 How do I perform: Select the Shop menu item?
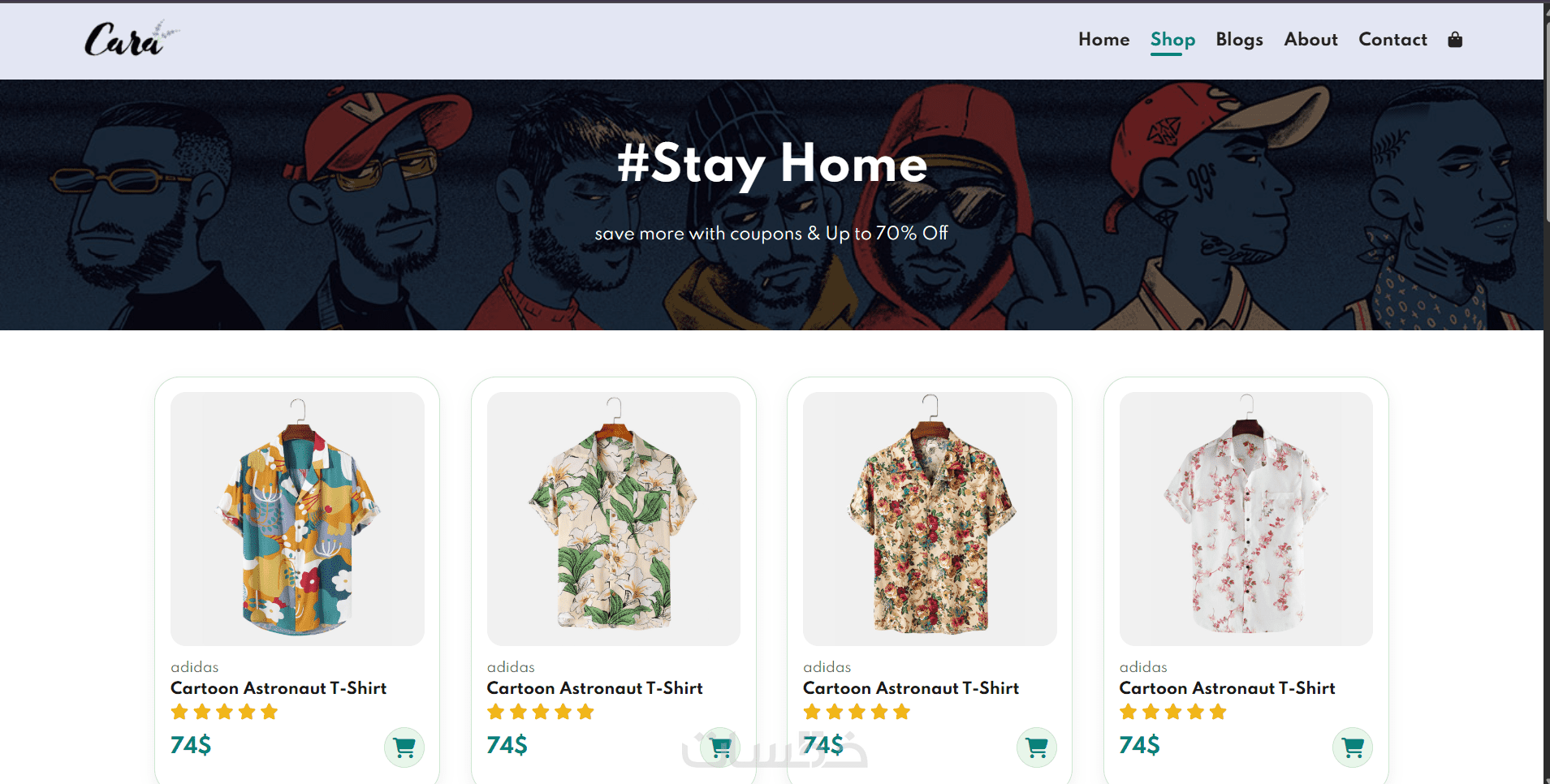click(1172, 40)
